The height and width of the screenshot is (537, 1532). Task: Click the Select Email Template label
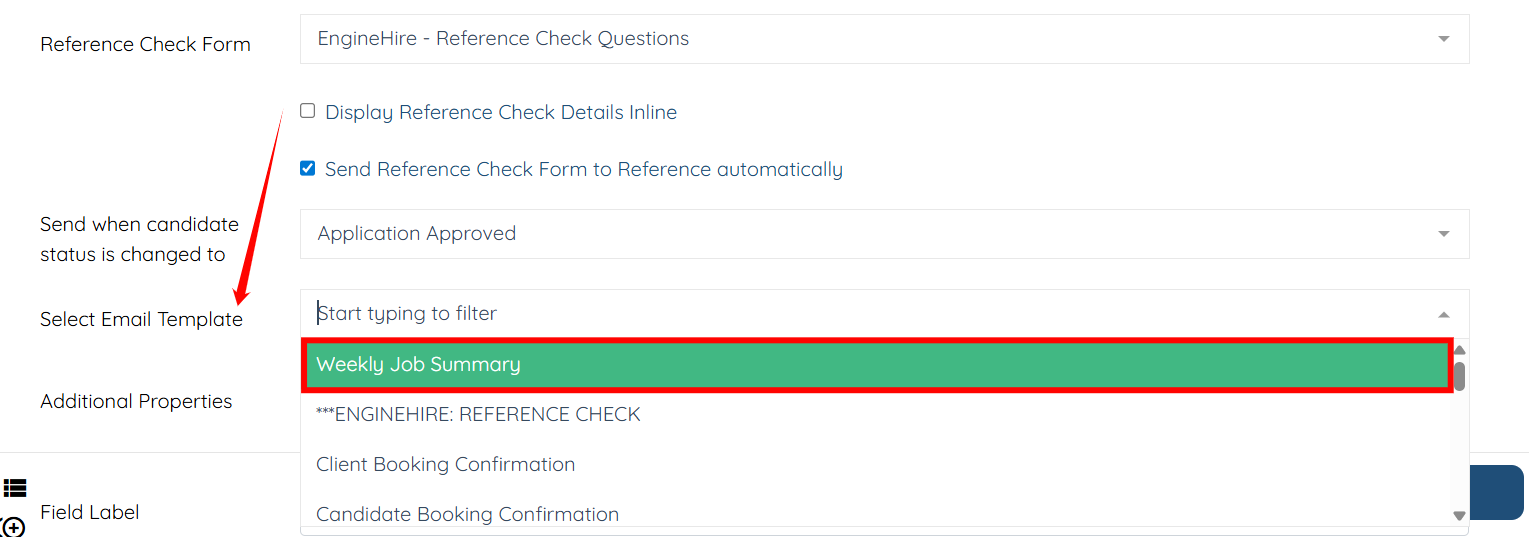click(141, 319)
